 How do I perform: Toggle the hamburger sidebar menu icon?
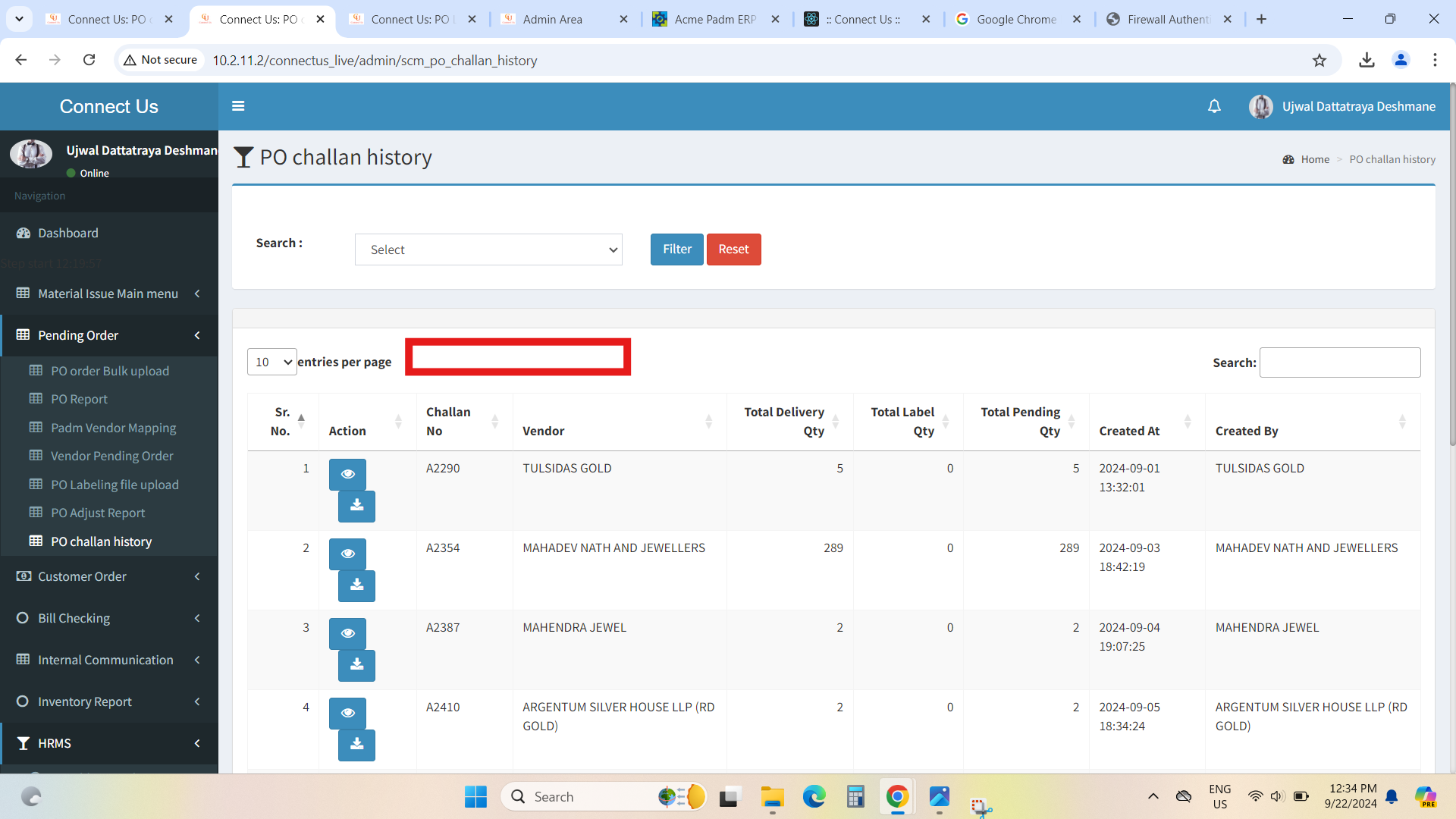coord(238,106)
